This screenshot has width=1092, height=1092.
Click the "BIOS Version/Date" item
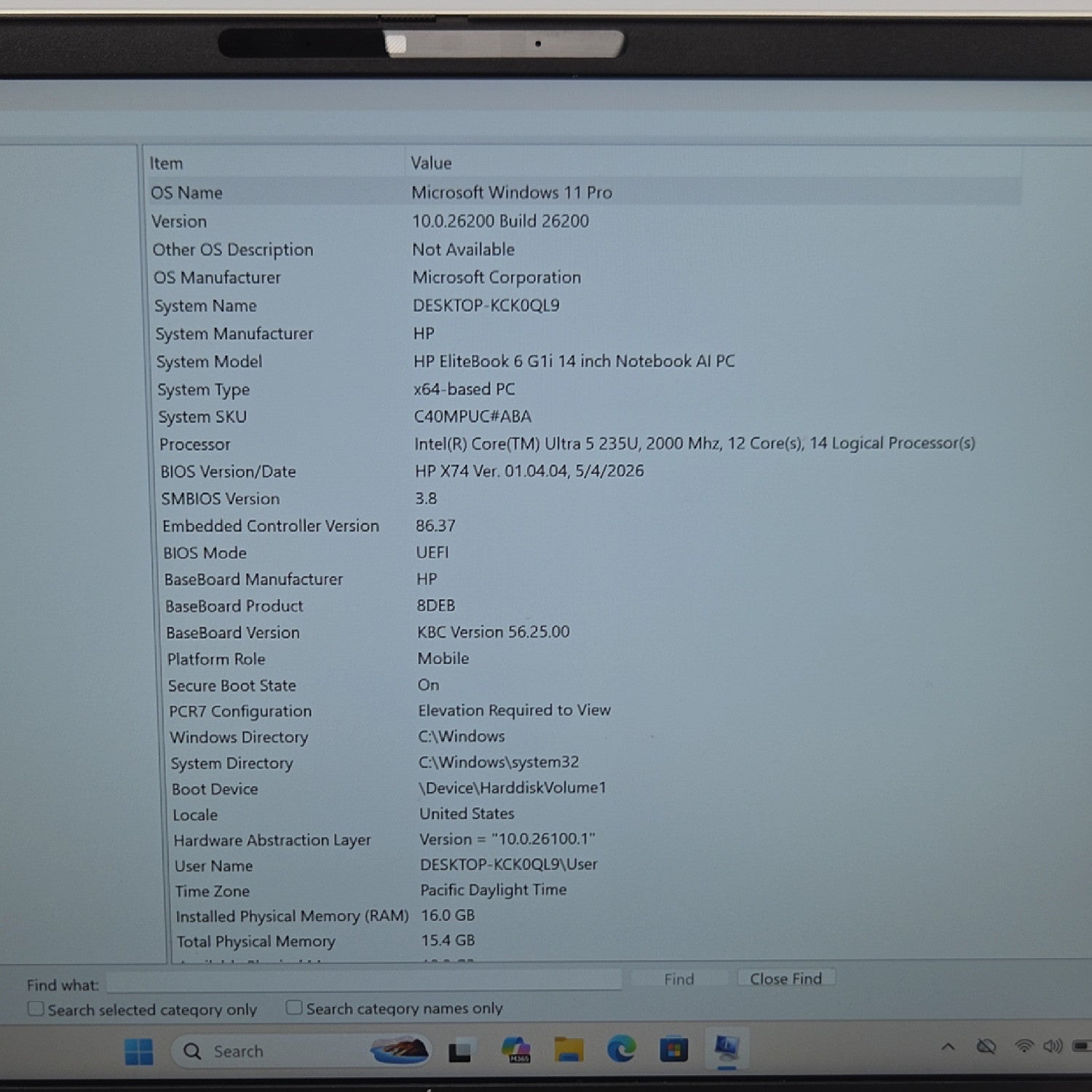pos(228,472)
